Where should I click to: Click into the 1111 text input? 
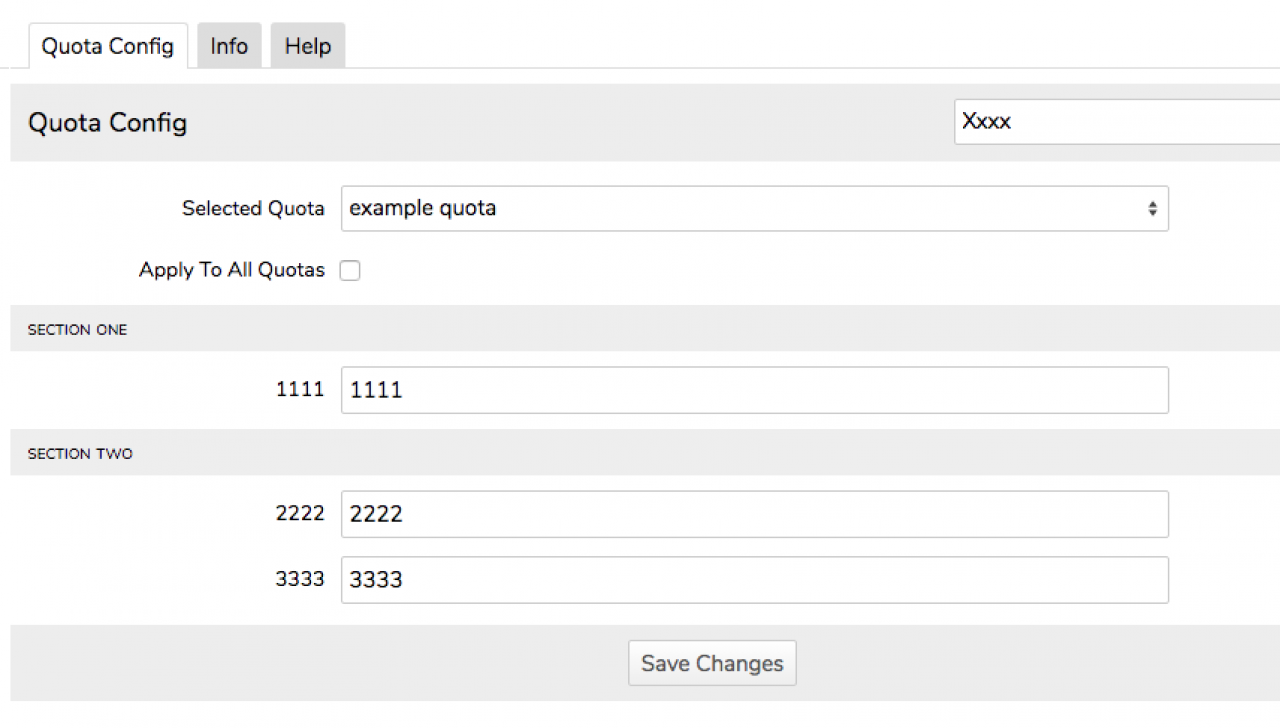coord(754,390)
